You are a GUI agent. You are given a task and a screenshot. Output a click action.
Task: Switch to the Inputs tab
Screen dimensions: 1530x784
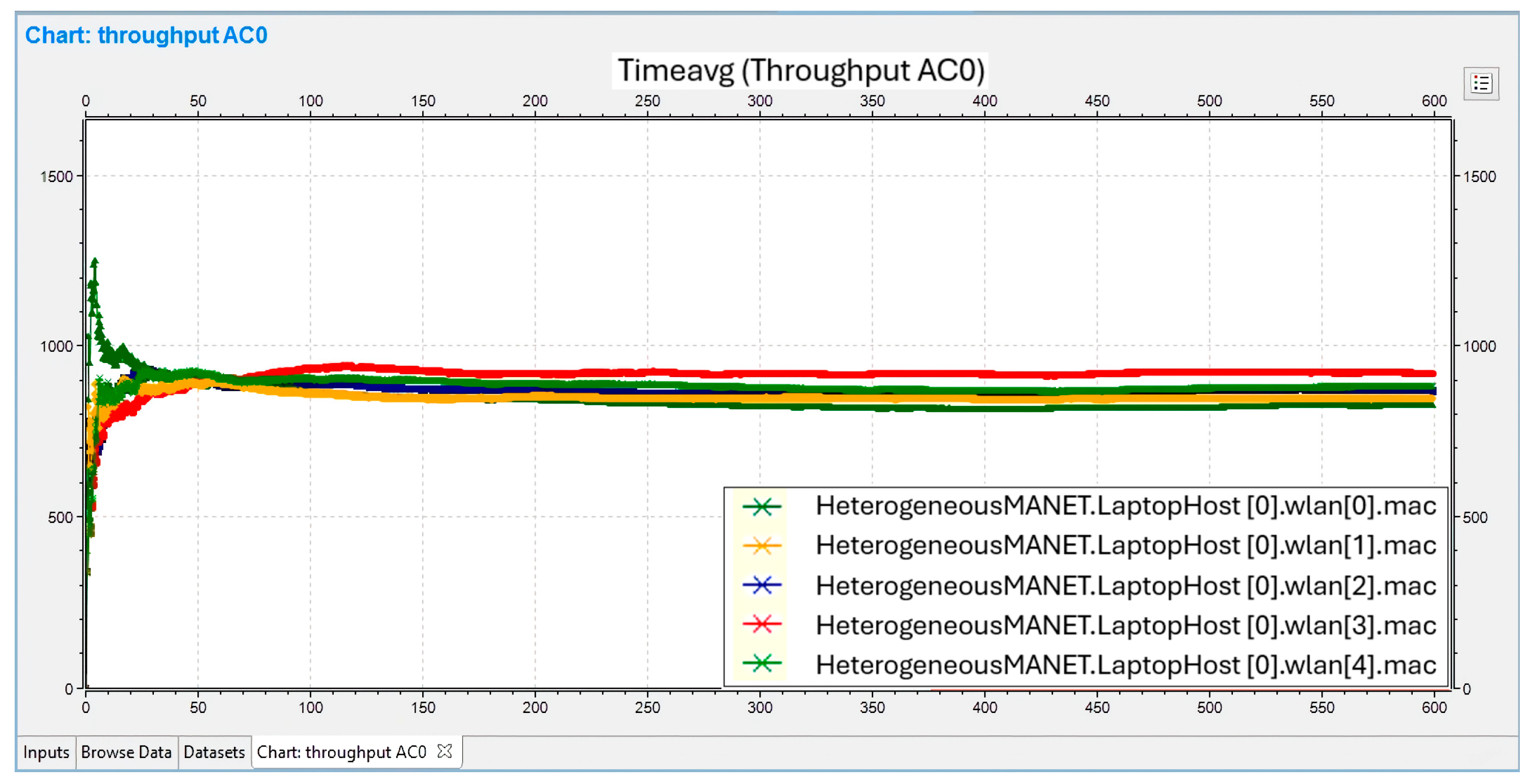[46, 752]
